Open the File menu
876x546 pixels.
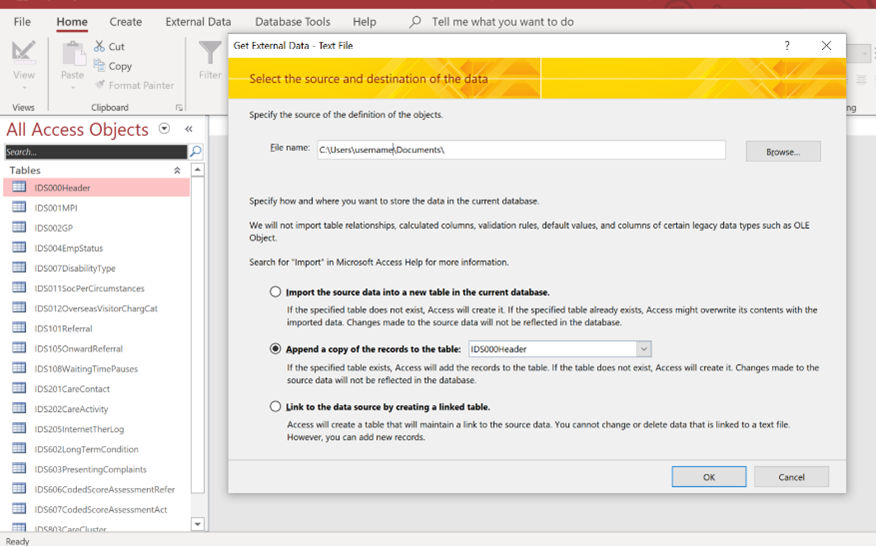click(x=22, y=22)
